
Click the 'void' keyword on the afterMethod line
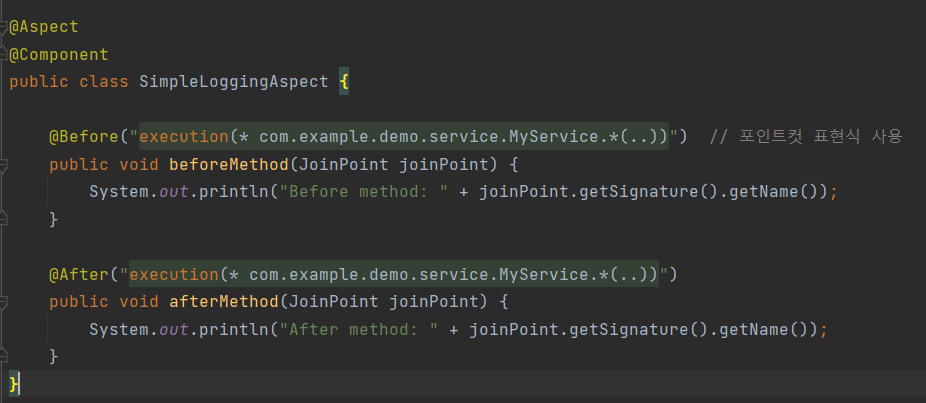pos(139,302)
